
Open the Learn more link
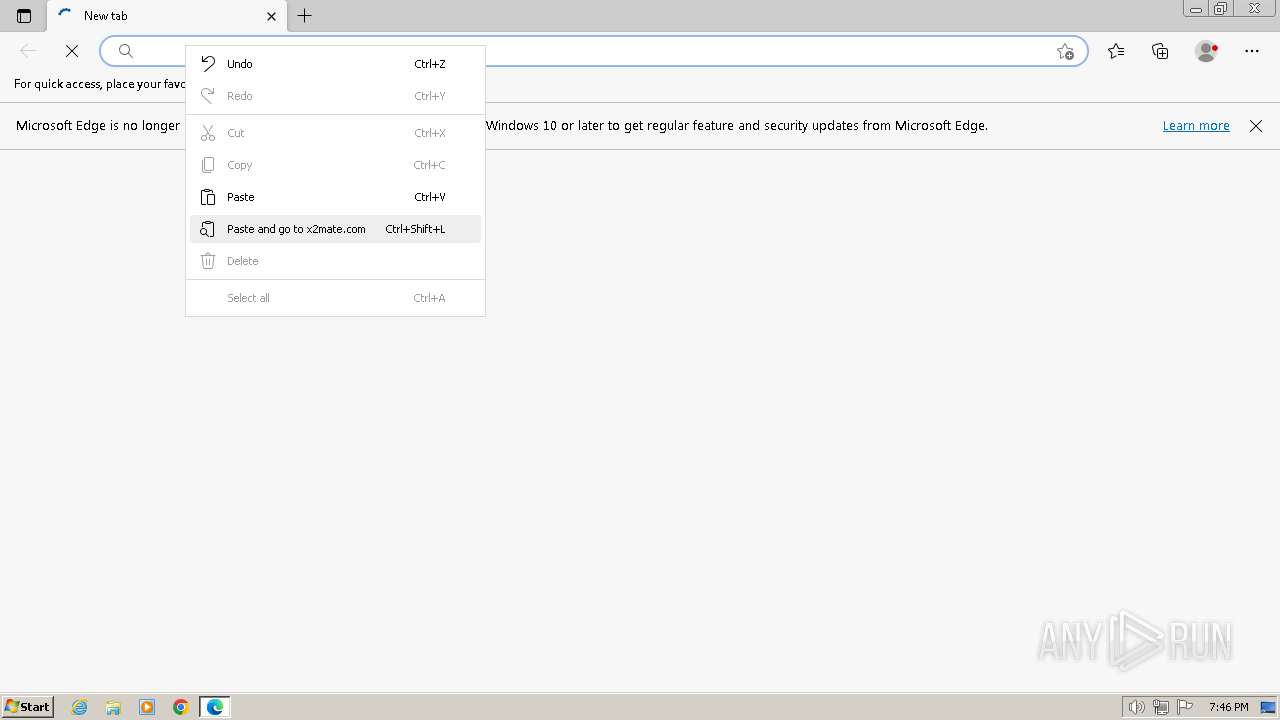pos(1196,126)
